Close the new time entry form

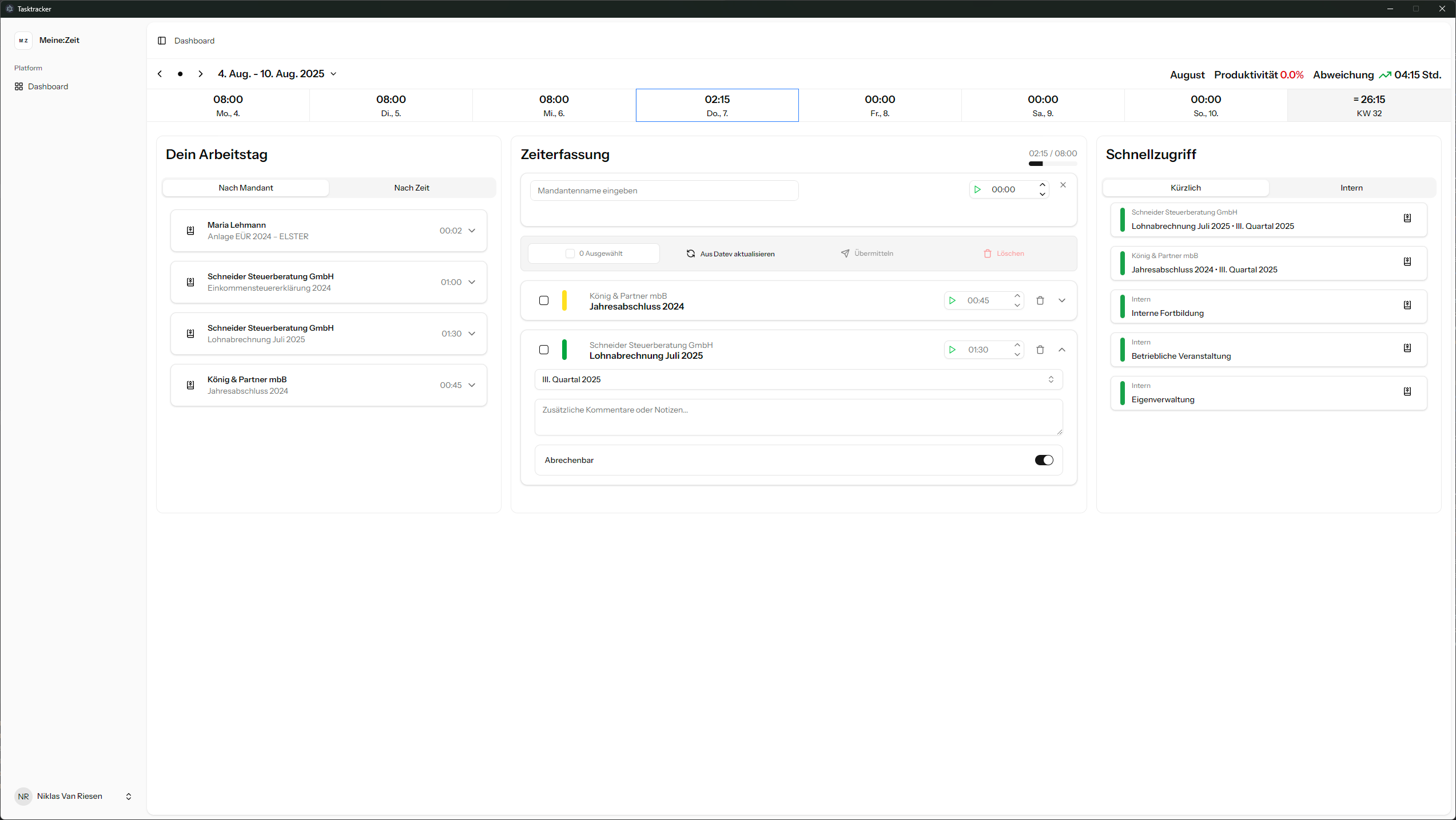tap(1063, 185)
